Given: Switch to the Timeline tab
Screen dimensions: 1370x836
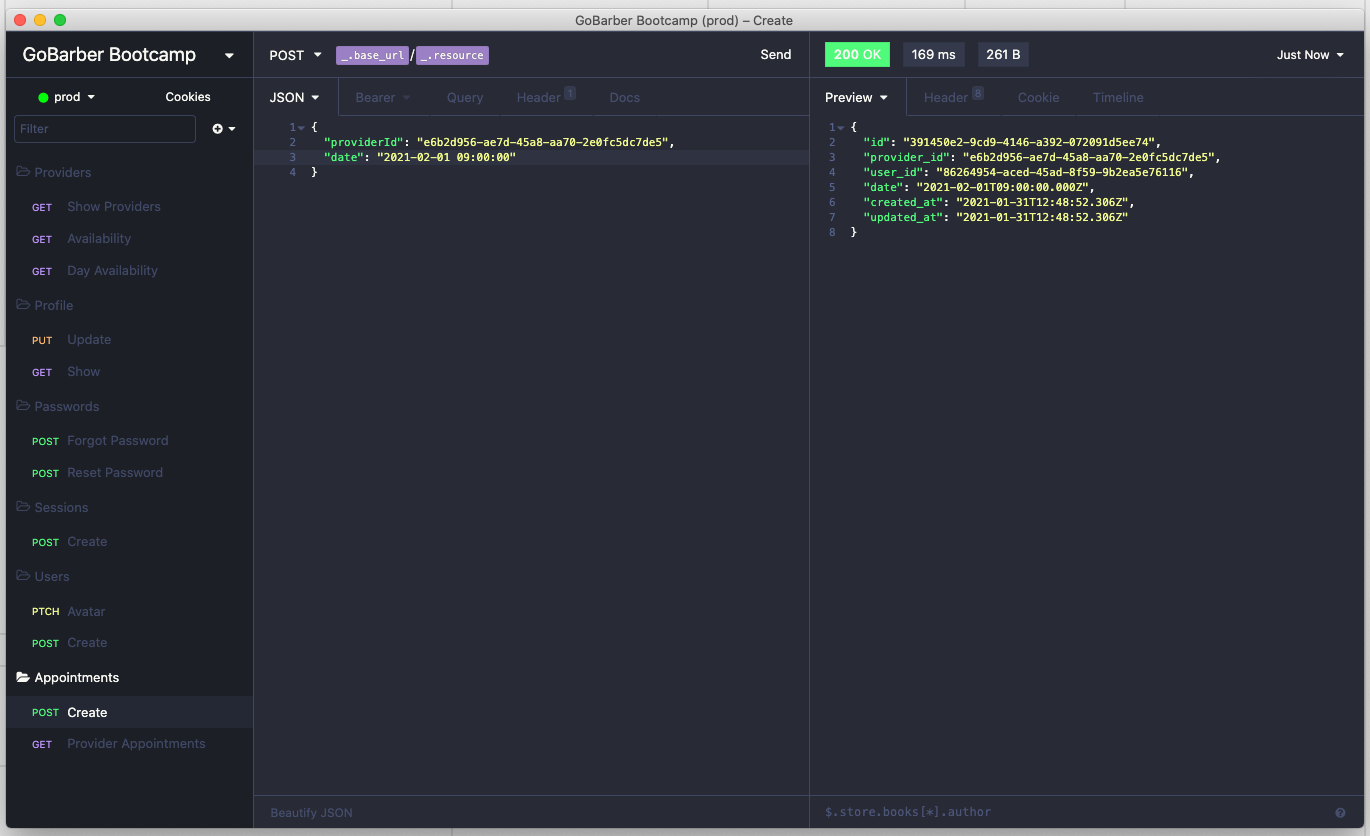Looking at the screenshot, I should click(1118, 97).
